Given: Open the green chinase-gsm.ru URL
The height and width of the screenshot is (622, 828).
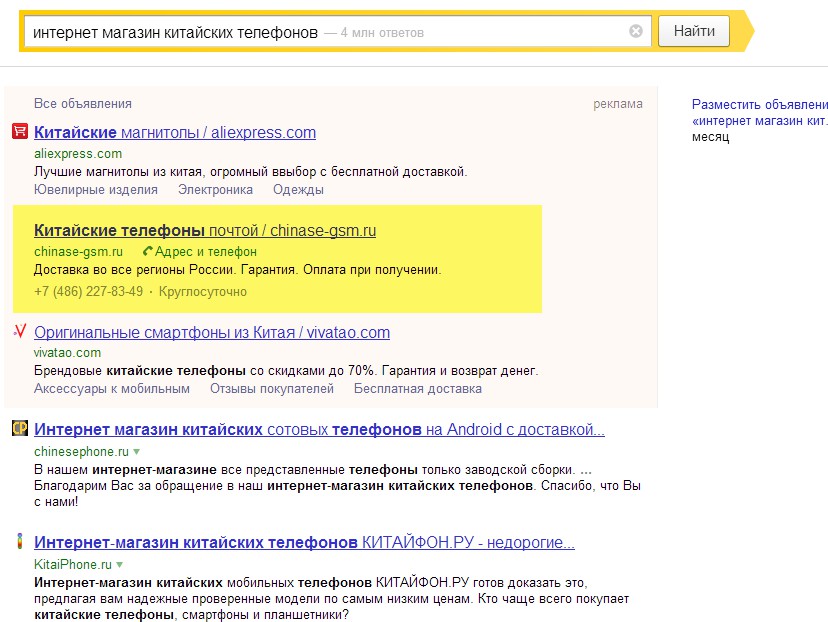Looking at the screenshot, I should (x=78, y=252).
